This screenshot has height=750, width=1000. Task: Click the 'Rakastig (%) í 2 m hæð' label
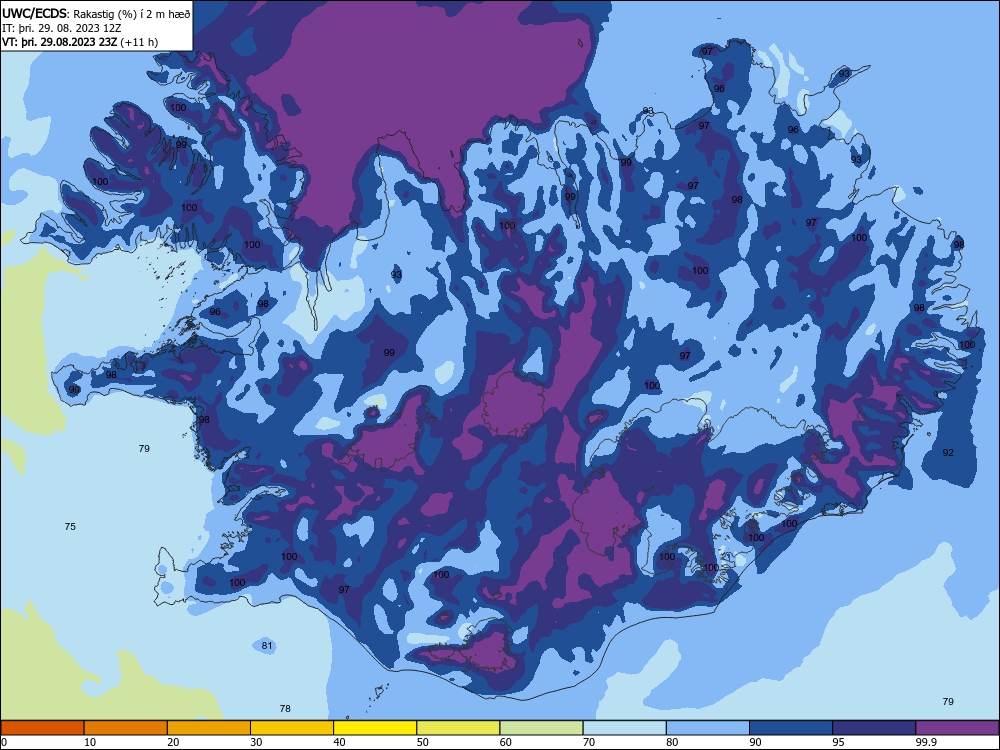132,14
